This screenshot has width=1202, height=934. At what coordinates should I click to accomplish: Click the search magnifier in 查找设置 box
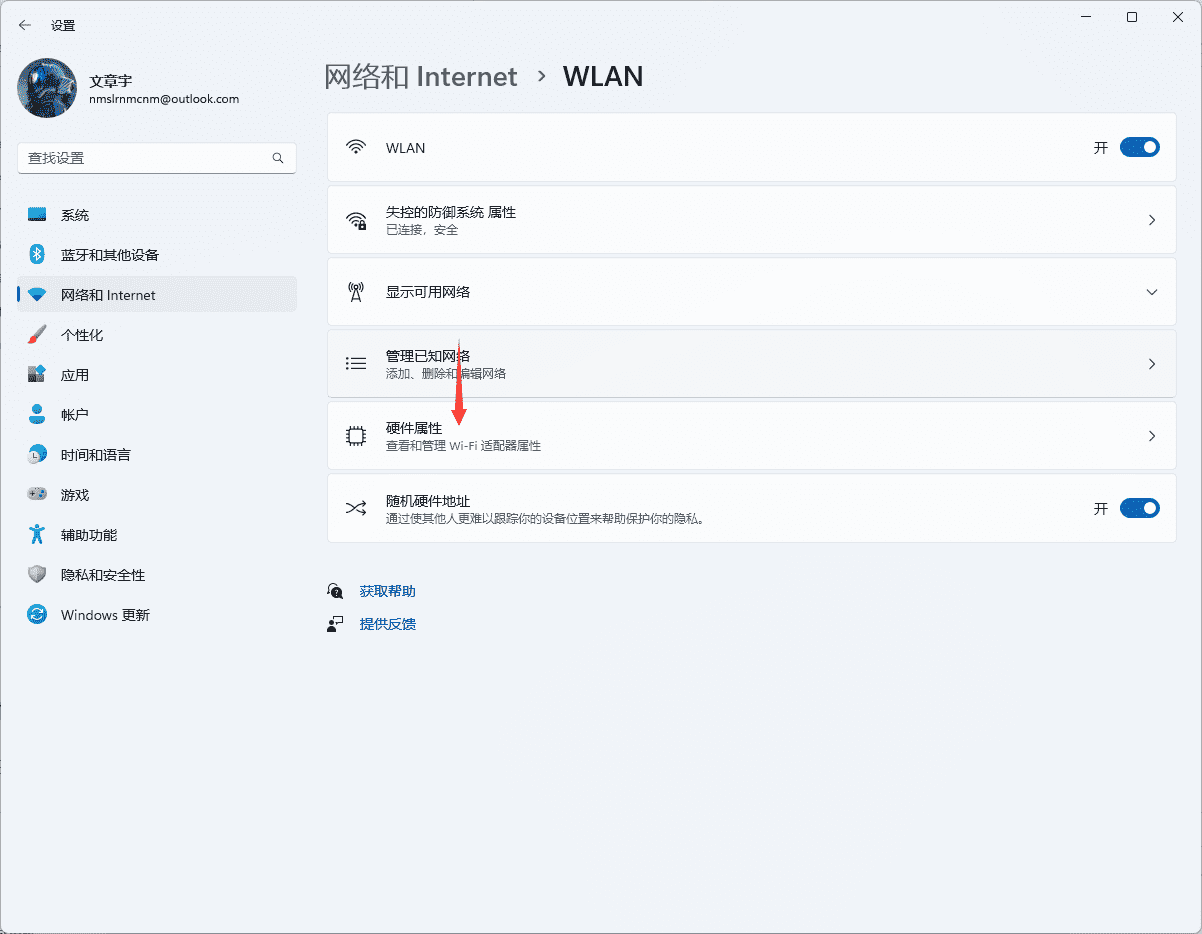click(x=278, y=158)
